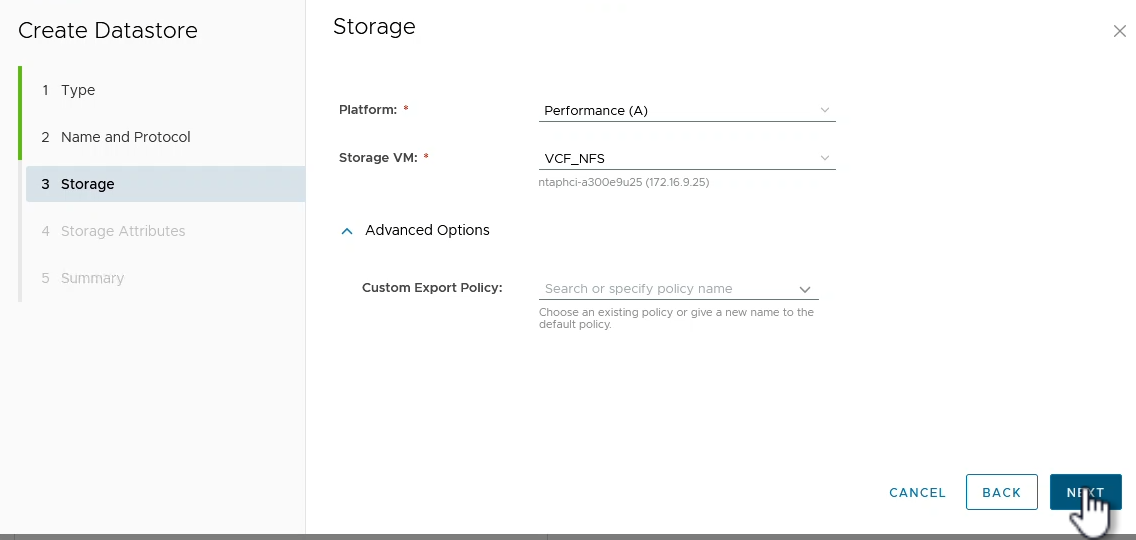Click the Performance (A) platform value
This screenshot has width=1136, height=540.
coord(596,111)
